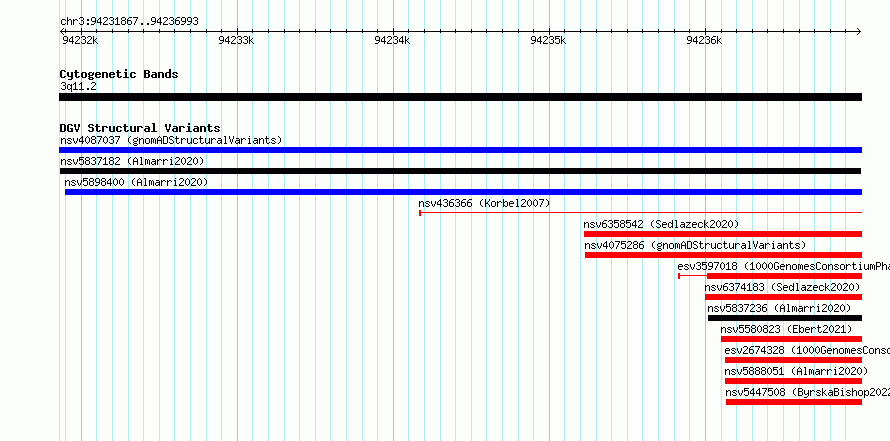This screenshot has height=441, width=890.
Task: Open nsv5447508 ByrskaBishop label
Action: pyautogui.click(x=808, y=392)
